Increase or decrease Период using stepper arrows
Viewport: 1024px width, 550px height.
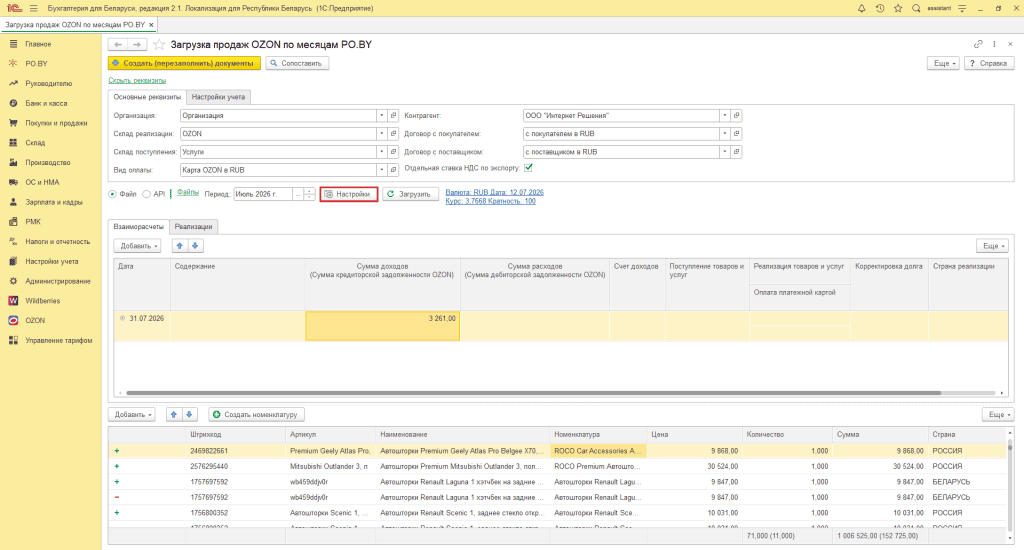(x=310, y=194)
